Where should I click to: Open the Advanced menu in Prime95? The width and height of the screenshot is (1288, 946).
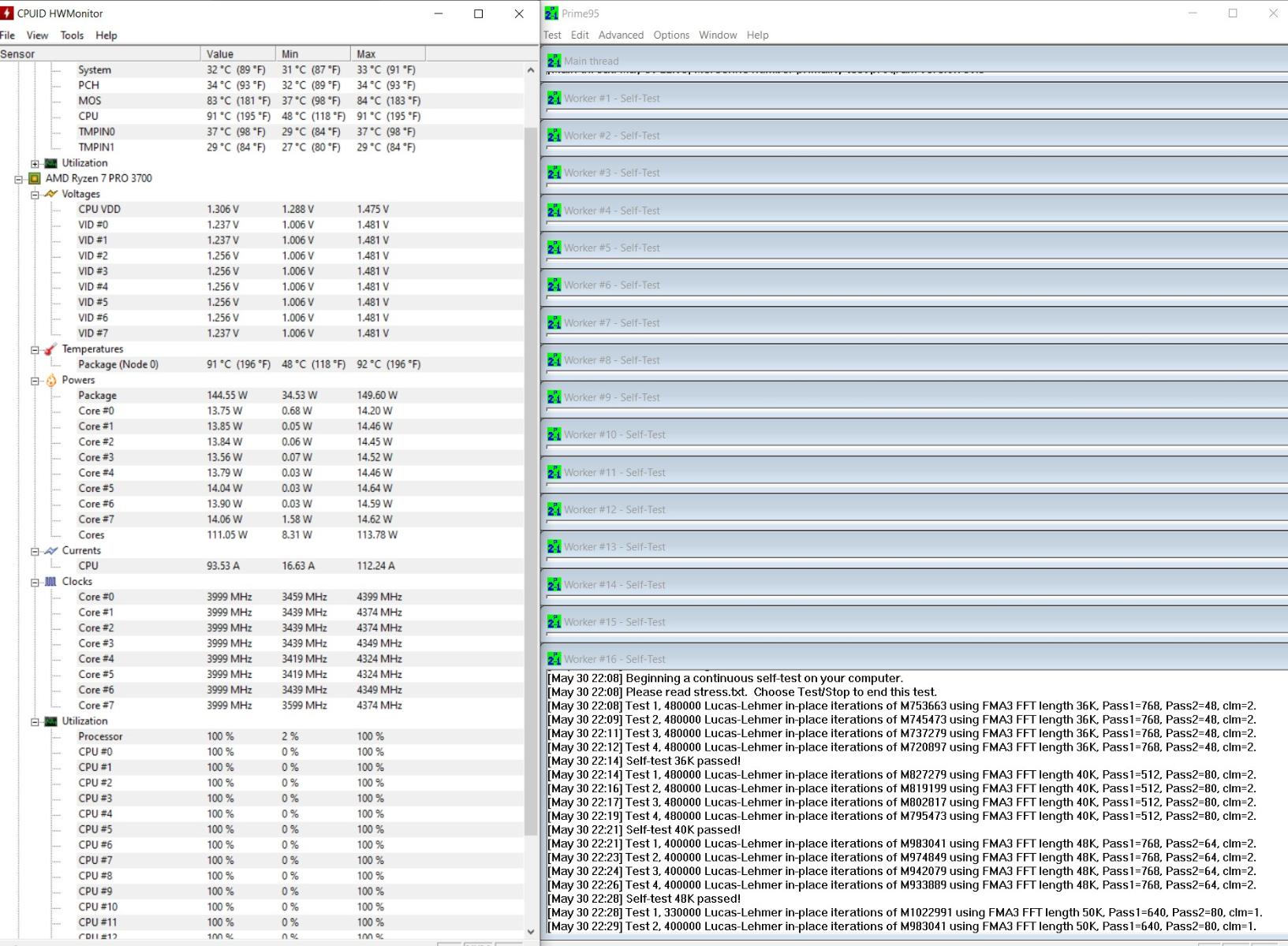pyautogui.click(x=621, y=35)
